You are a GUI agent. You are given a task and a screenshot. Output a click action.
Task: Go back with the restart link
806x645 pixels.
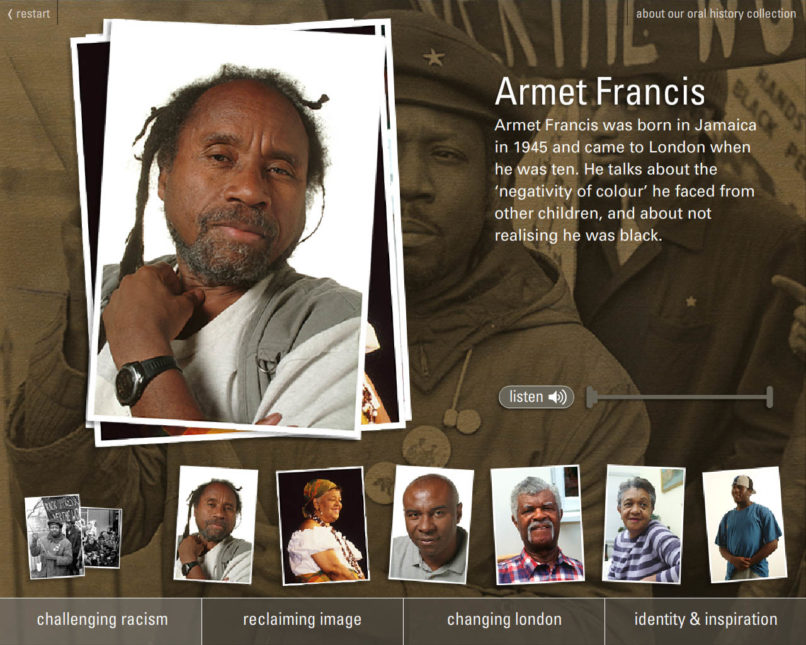[x=29, y=14]
